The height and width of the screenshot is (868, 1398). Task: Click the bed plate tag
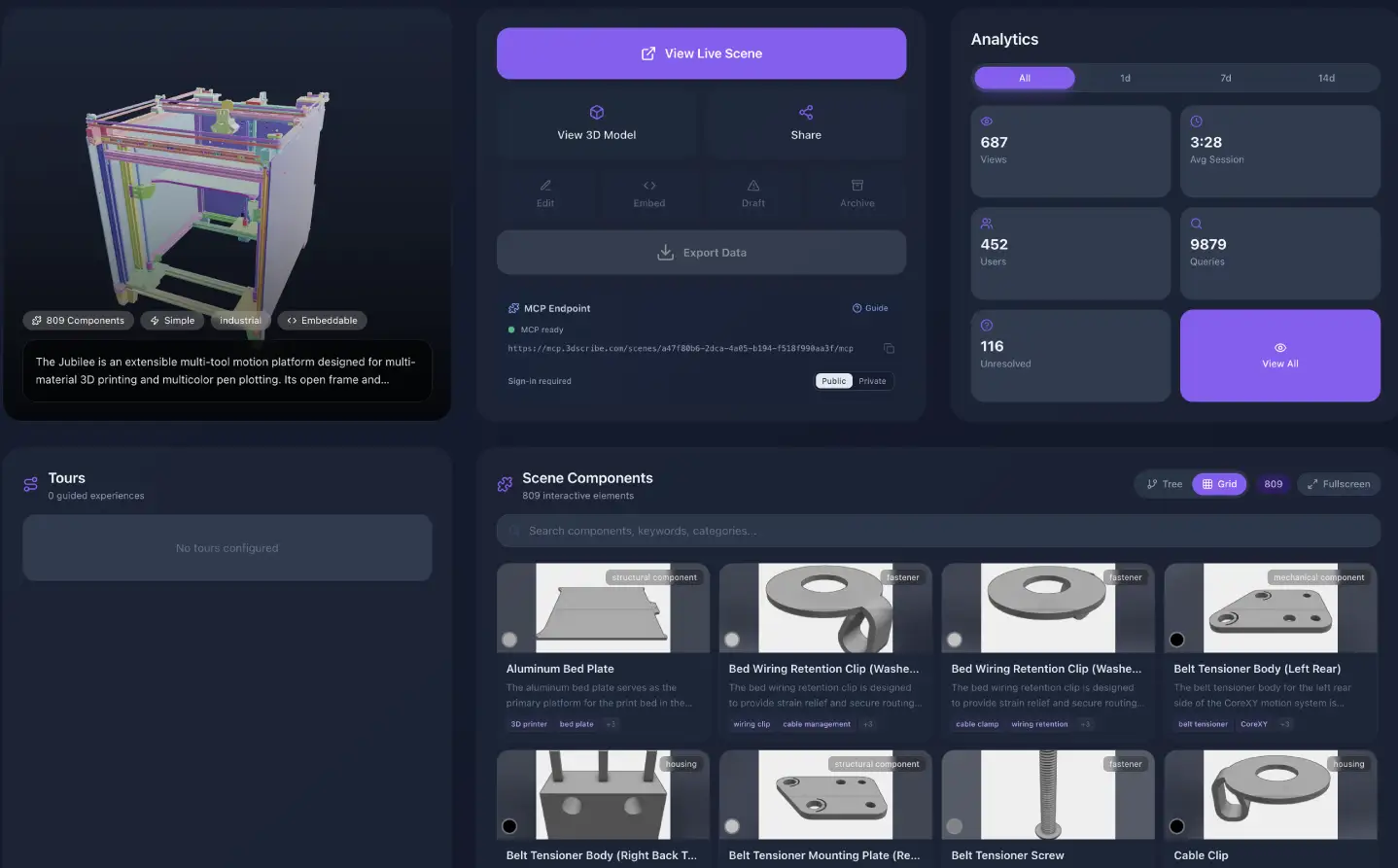click(x=577, y=724)
